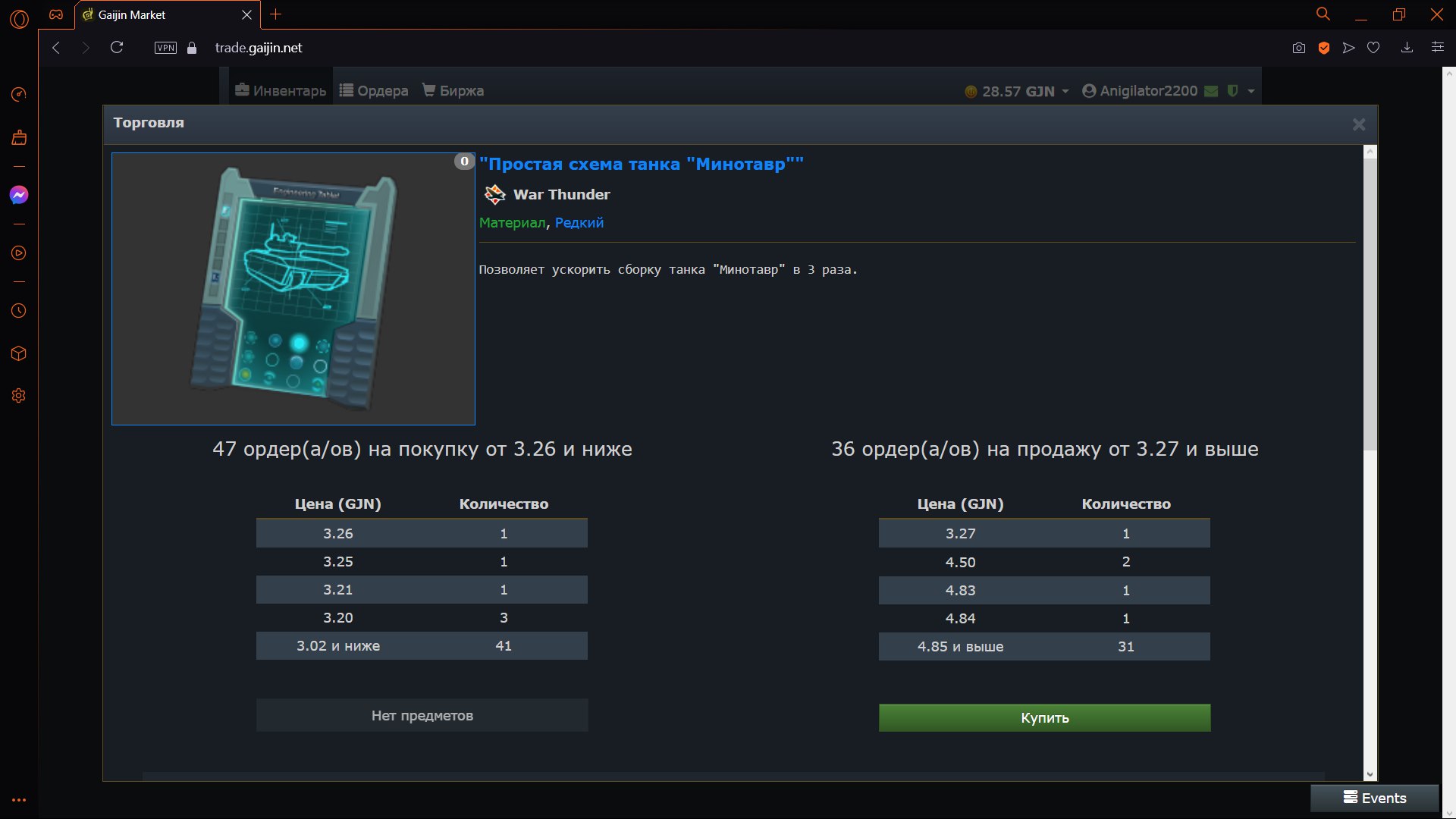
Task: Click the item title "Простая схема танка"
Action: click(642, 164)
